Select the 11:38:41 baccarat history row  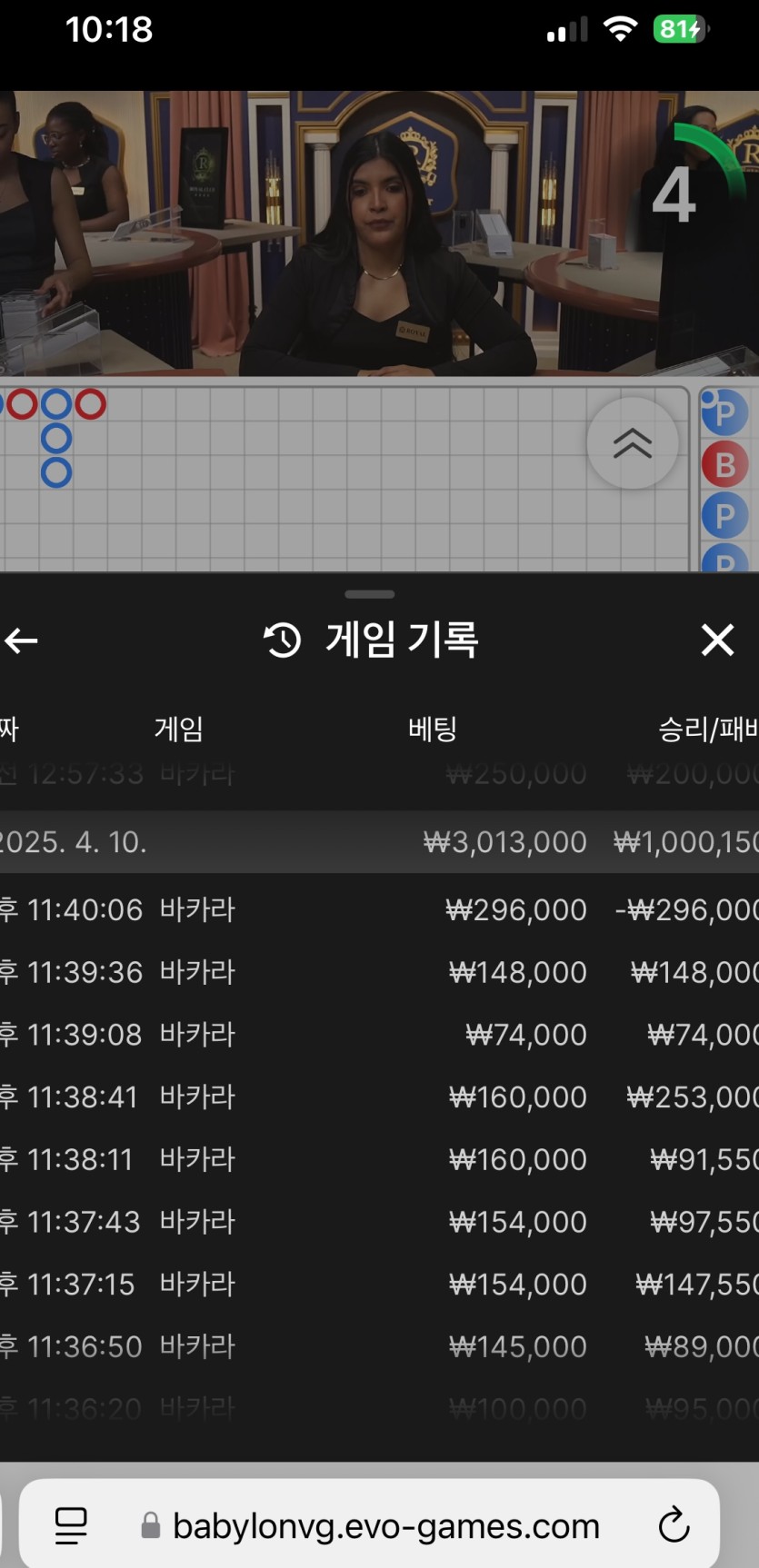(379, 1097)
